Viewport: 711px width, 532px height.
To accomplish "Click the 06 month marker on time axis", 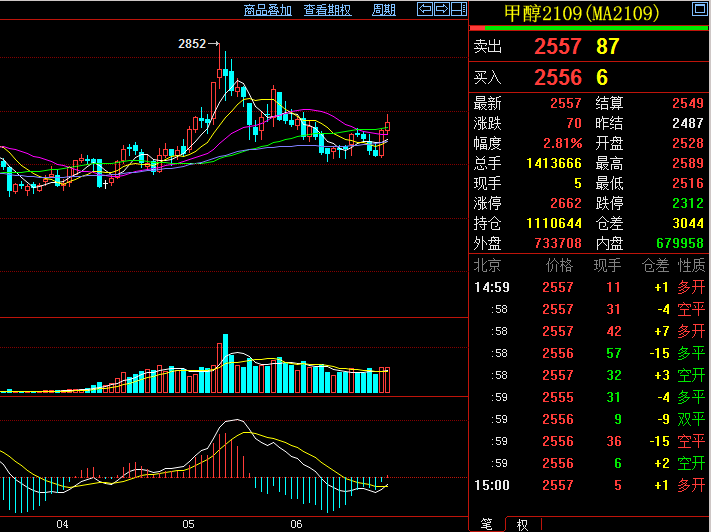I will pyautogui.click(x=296, y=524).
